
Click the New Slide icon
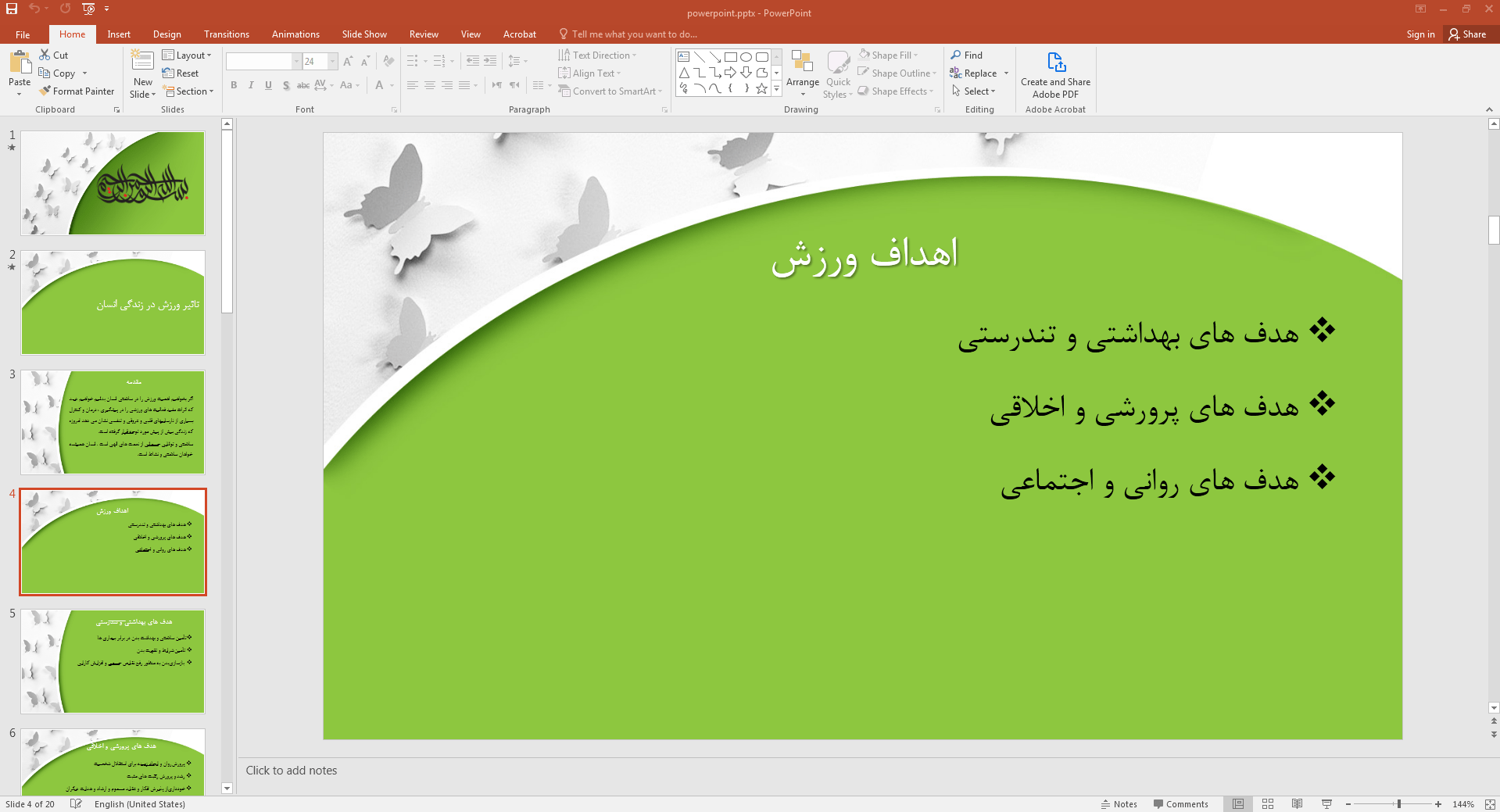coord(142,61)
